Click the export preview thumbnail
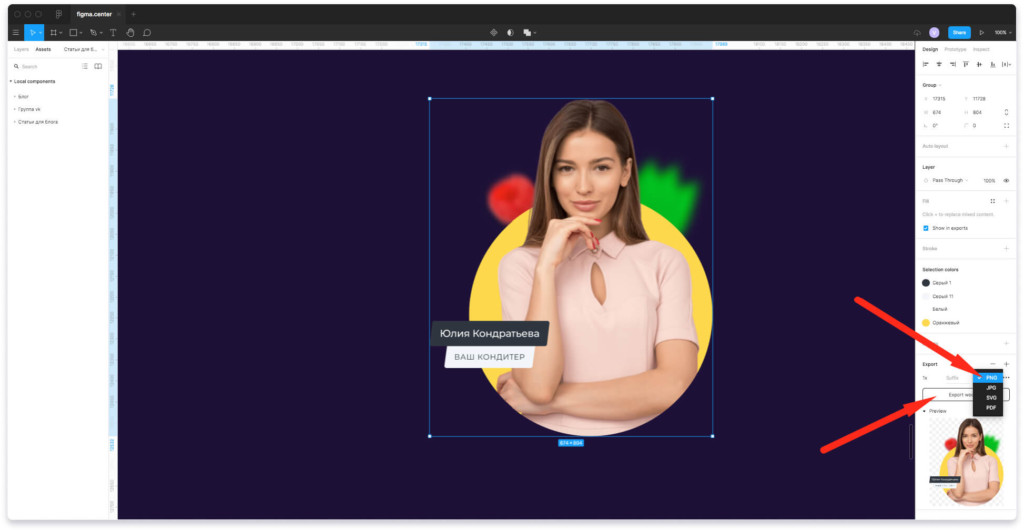1024x531 pixels. [x=965, y=461]
